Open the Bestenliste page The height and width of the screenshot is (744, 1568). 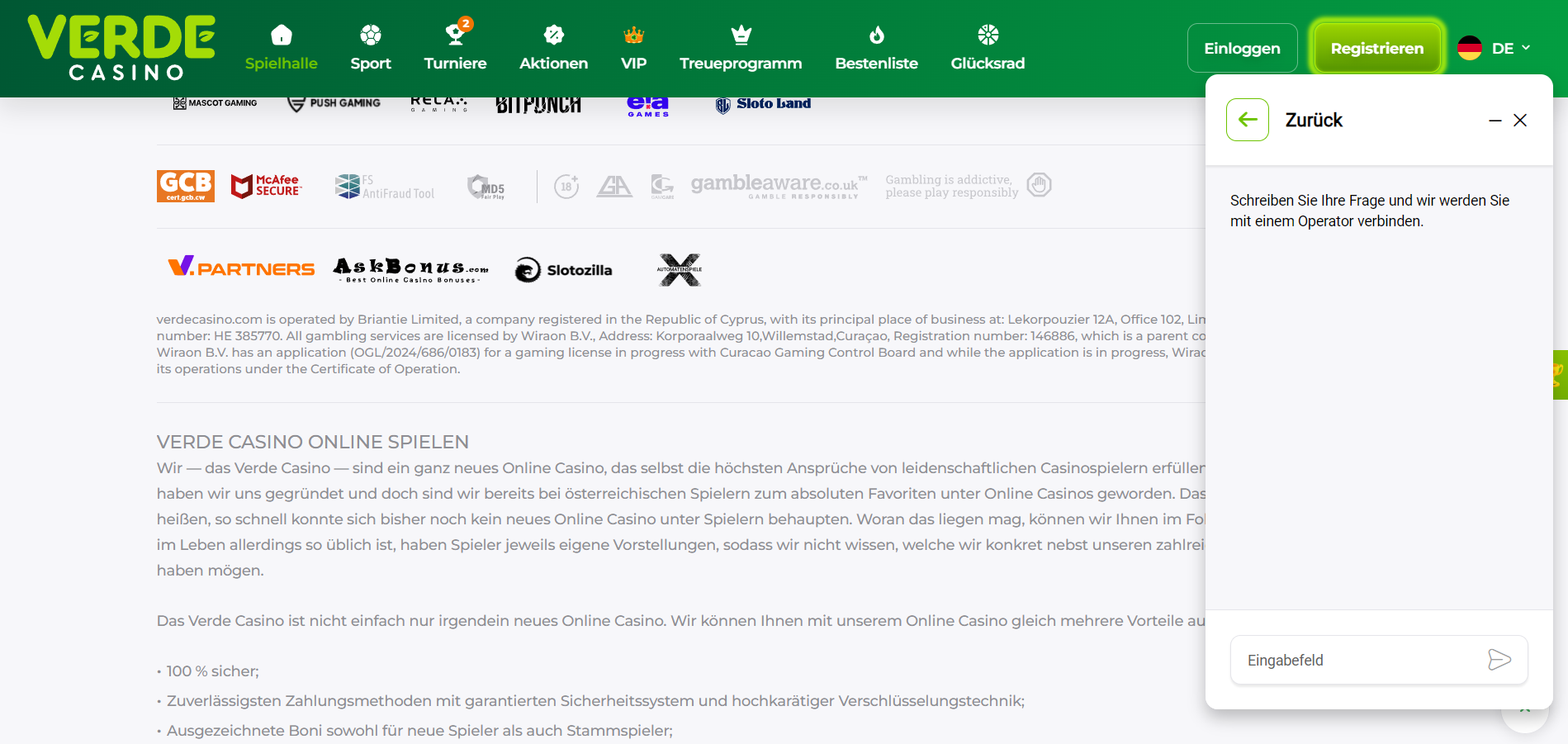876,48
